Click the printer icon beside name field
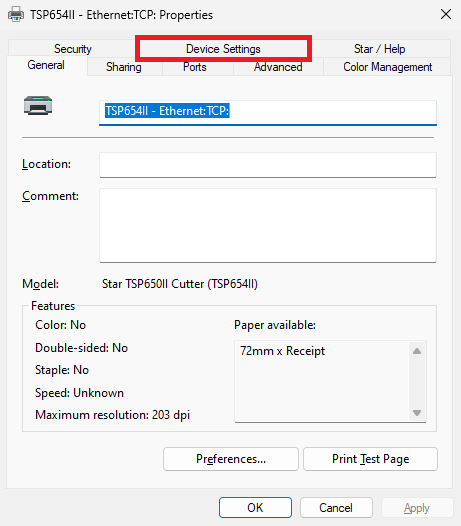 point(38,105)
